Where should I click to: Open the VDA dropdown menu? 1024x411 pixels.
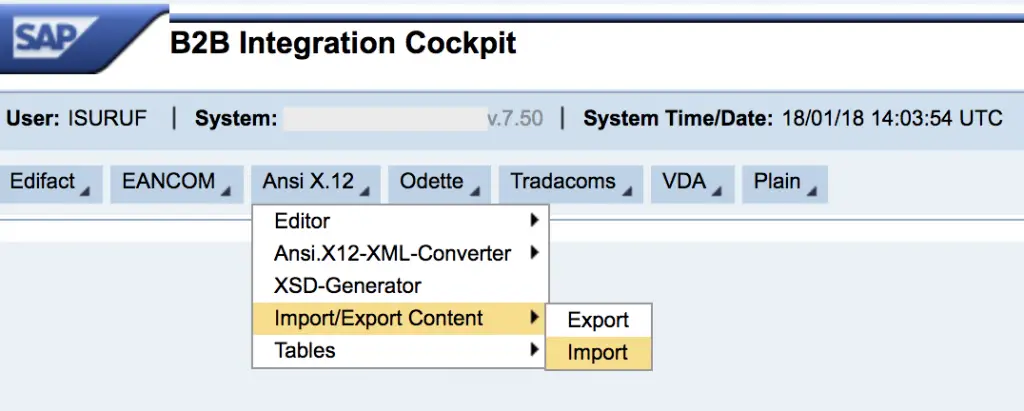point(693,184)
